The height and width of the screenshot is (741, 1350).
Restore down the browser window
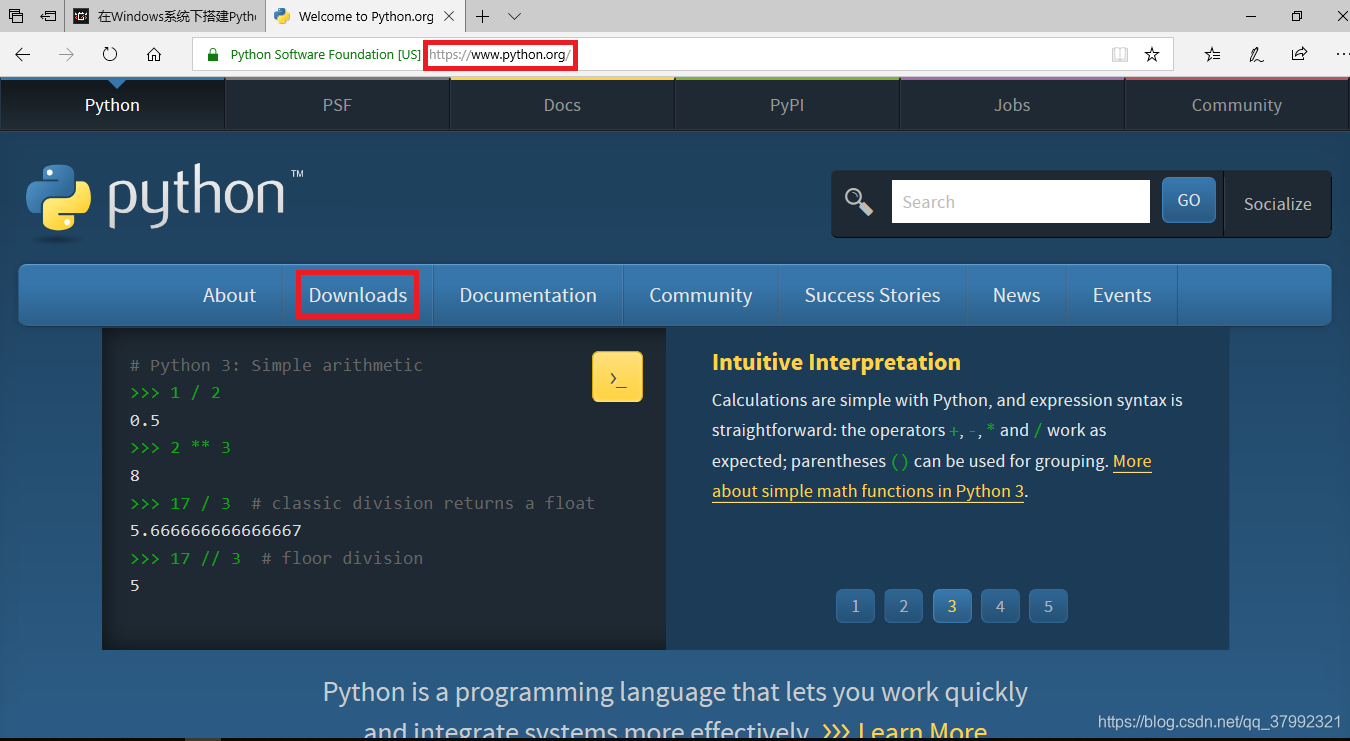(x=1297, y=16)
